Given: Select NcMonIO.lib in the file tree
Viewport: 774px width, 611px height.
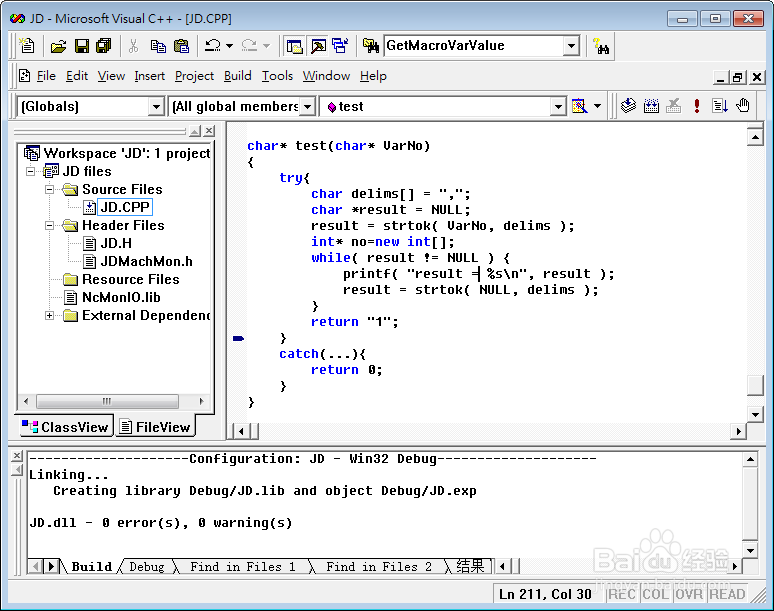Looking at the screenshot, I should coord(121,298).
